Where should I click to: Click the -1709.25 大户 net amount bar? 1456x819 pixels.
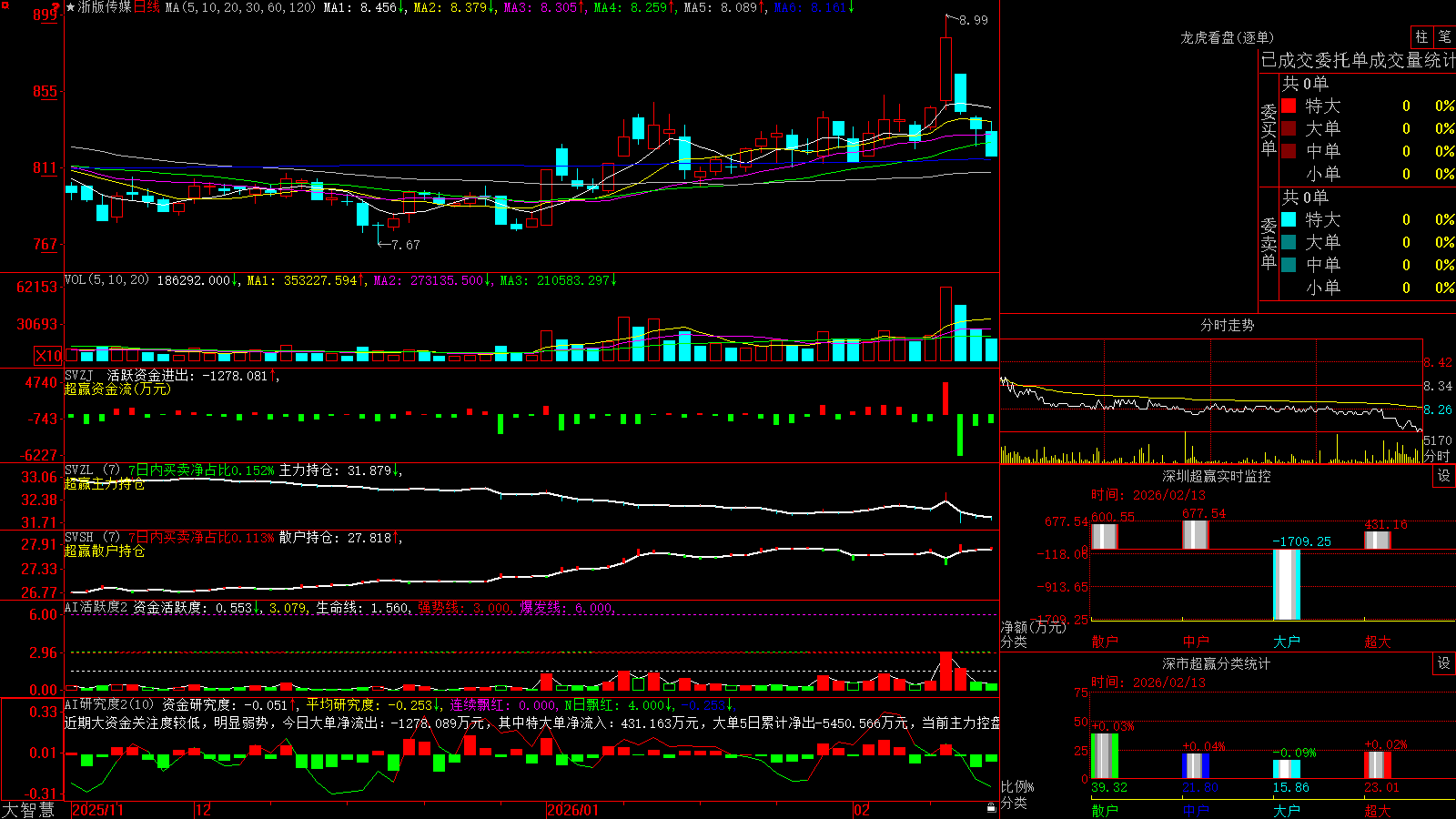pyautogui.click(x=1287, y=585)
